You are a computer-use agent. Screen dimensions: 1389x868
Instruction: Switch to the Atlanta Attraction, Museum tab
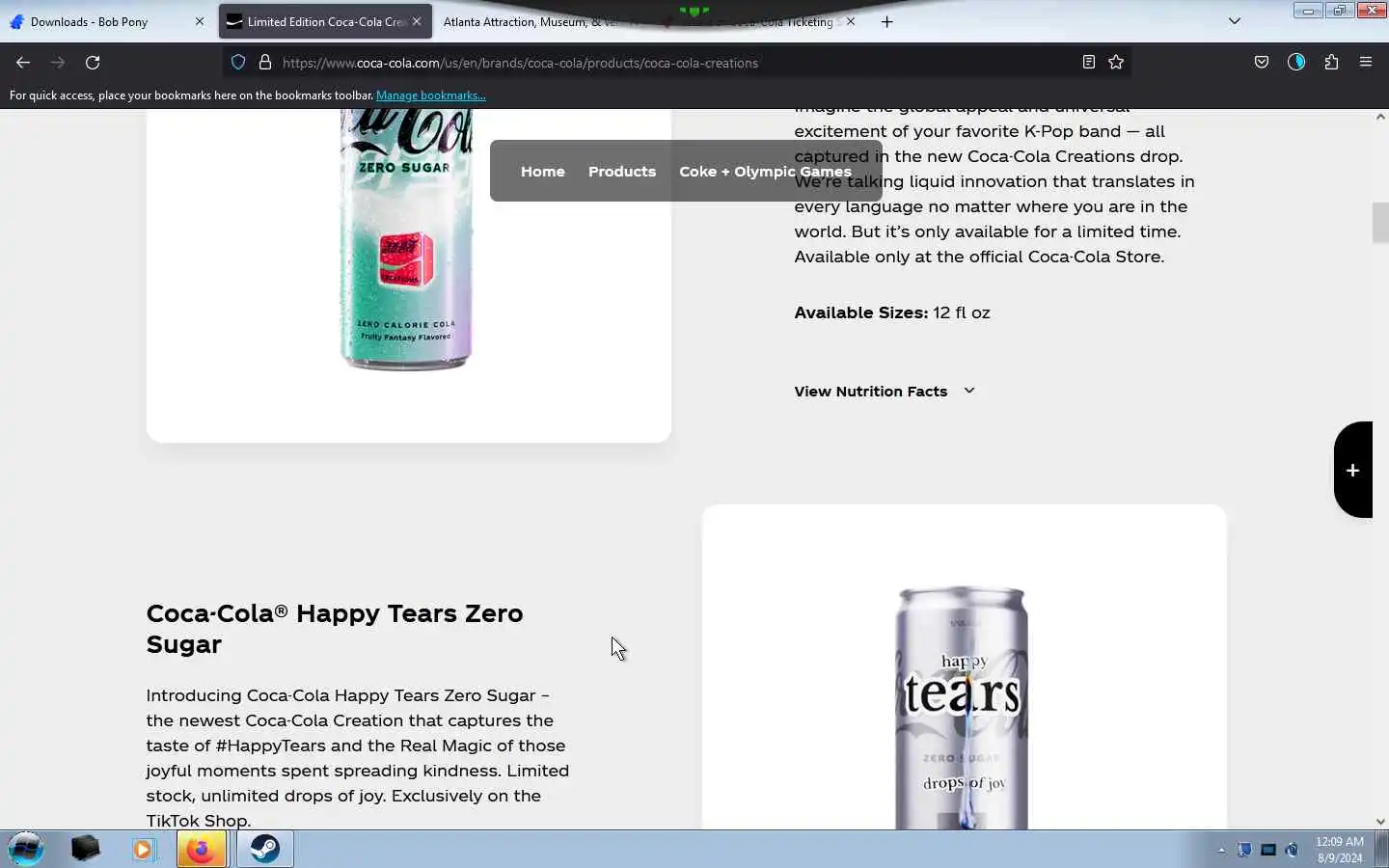pos(540,21)
